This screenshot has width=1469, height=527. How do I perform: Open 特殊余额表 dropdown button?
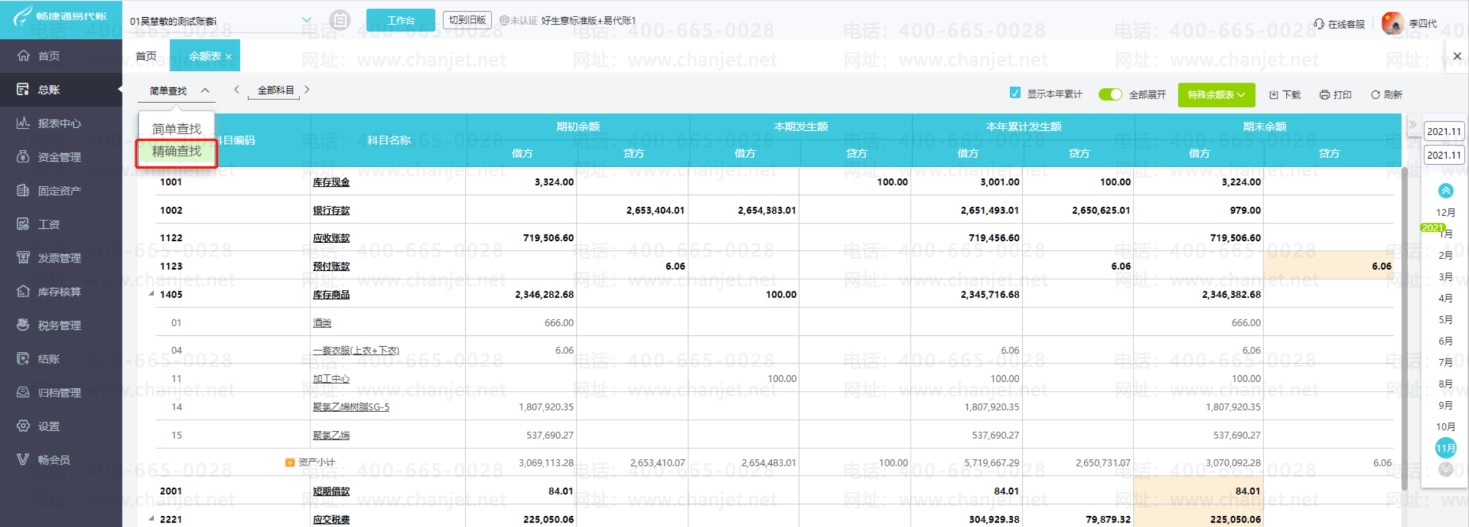(x=1216, y=94)
